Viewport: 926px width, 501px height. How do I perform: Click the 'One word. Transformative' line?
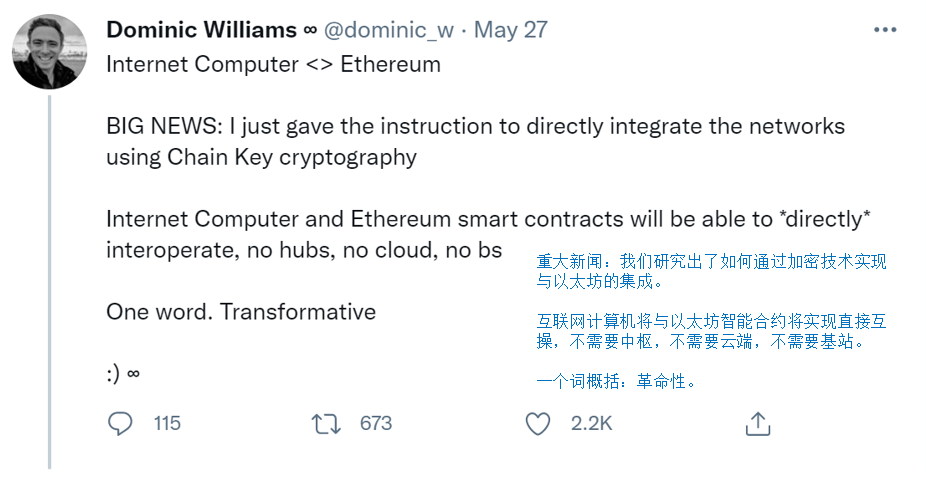241,311
